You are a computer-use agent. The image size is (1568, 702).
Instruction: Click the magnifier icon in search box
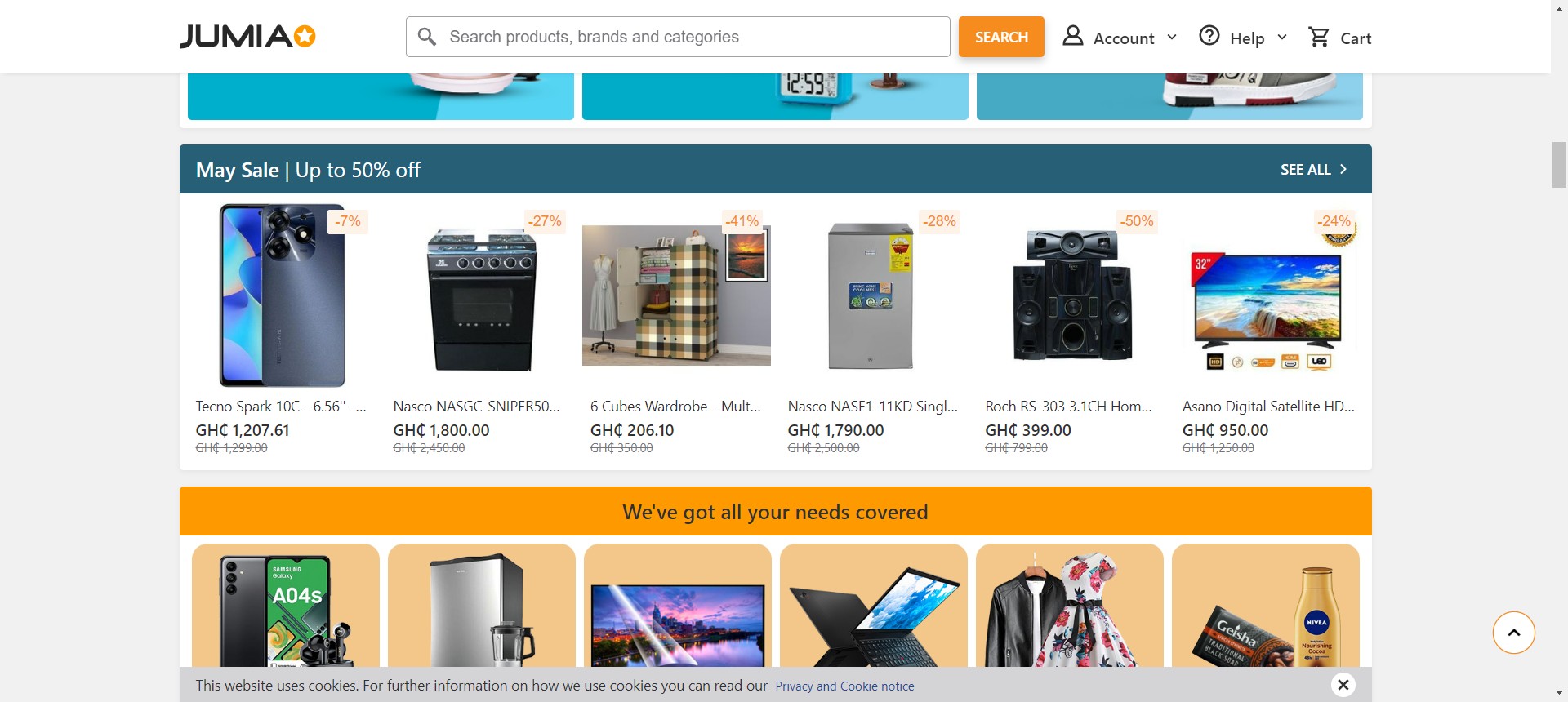pos(426,37)
